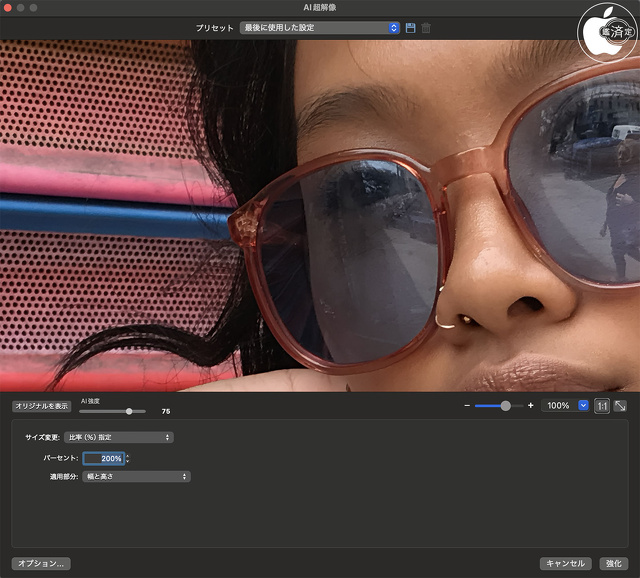Click the パーセント input field
Screen dimensions: 640x578
103,458
